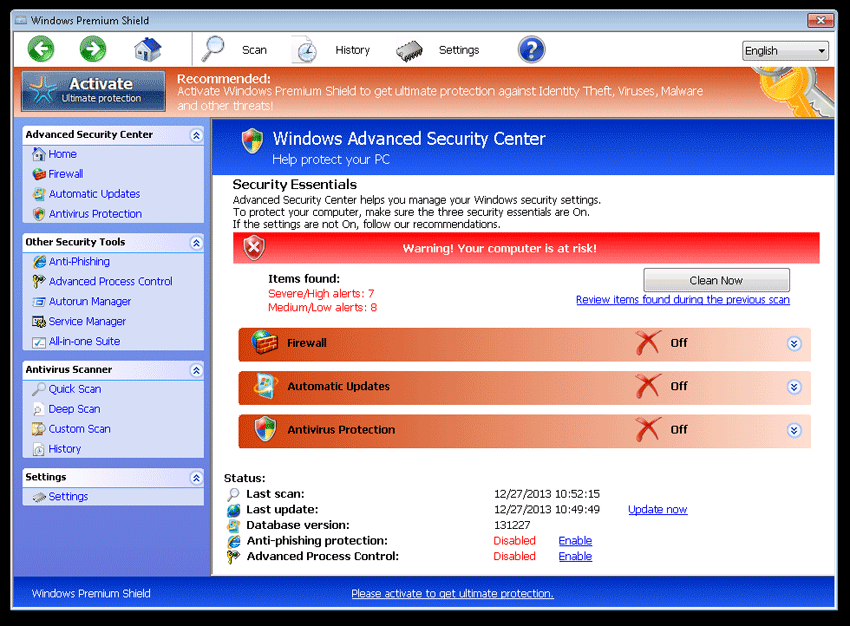Click the red computer at risk banner
The width and height of the screenshot is (850, 626).
526,248
